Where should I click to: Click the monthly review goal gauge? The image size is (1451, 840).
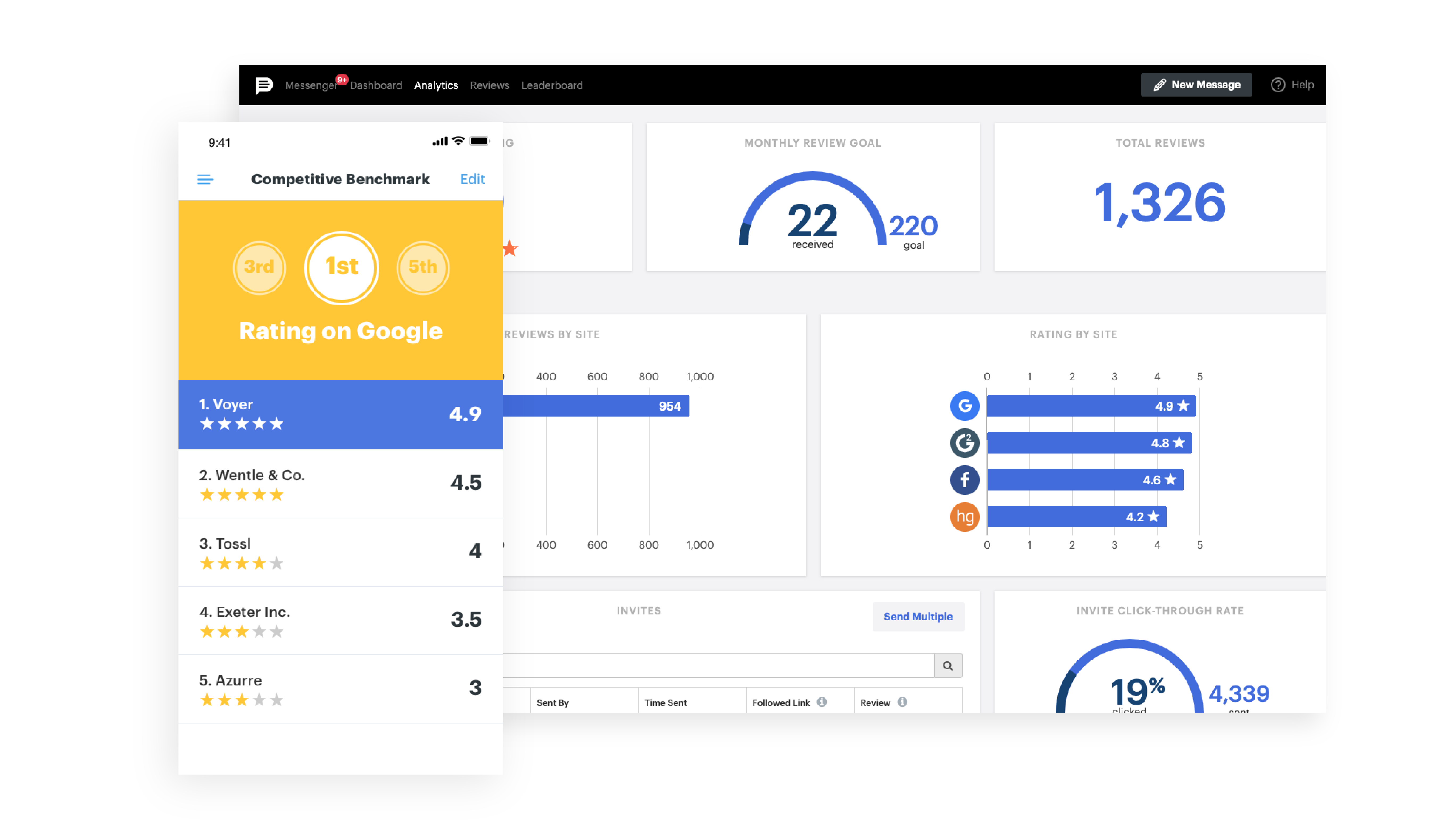coord(812,209)
